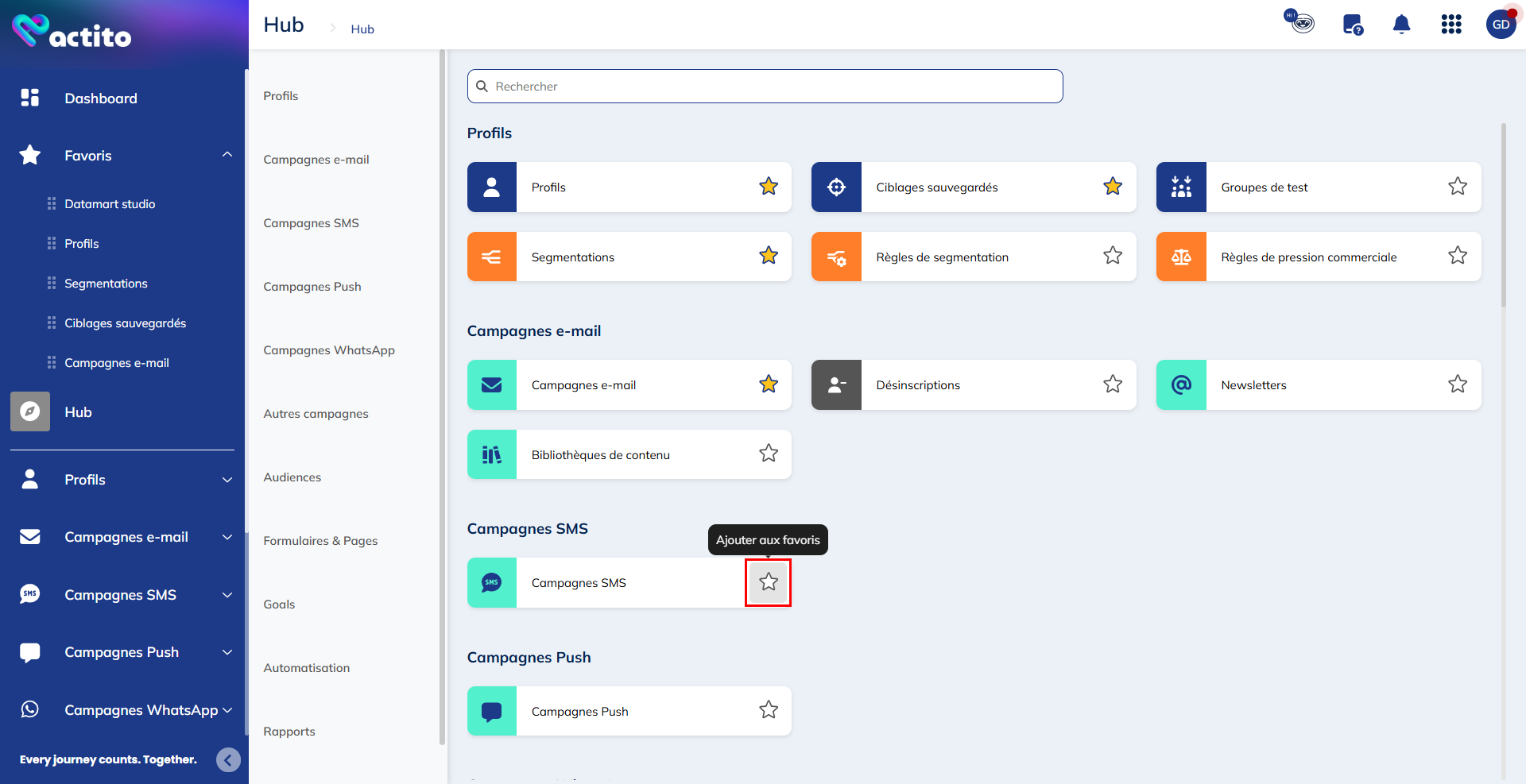Open the Désinscriptions tile icon
This screenshot has height=784, width=1526.
click(x=836, y=385)
